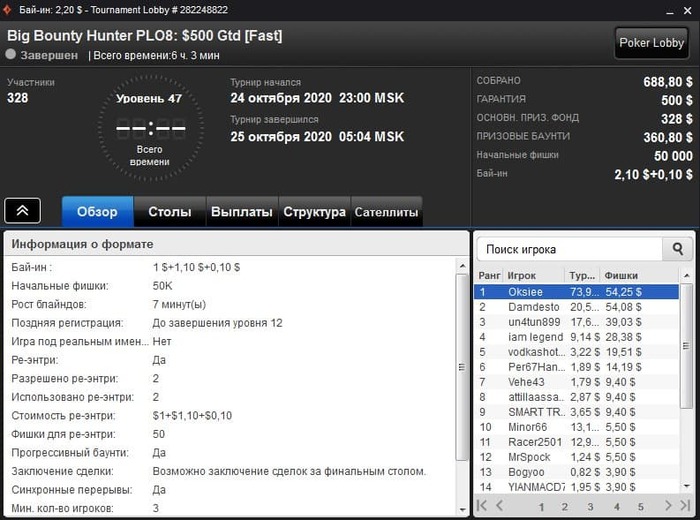
Task: Return to Poker Lobby
Action: 651,43
